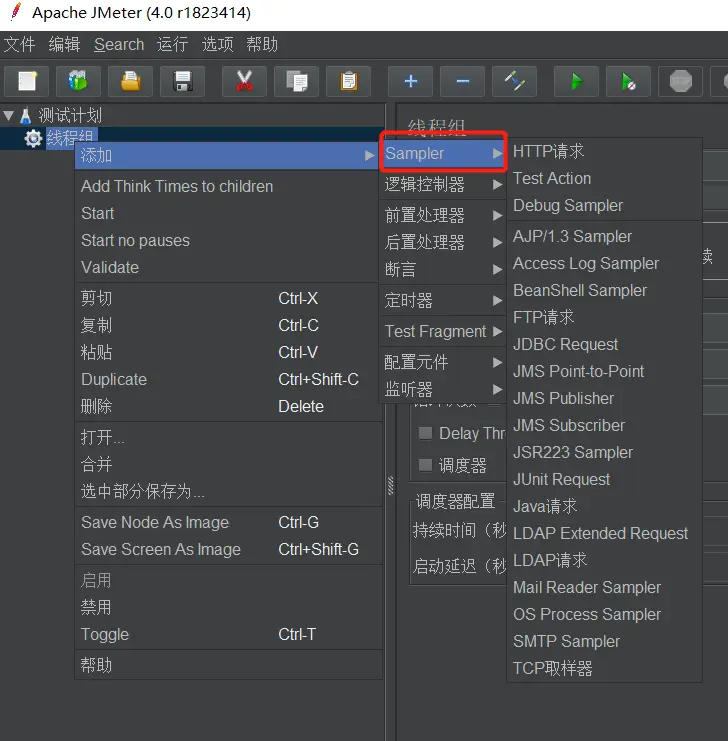The height and width of the screenshot is (741, 728).
Task: Choose HTTP请求 sampler
Action: pyautogui.click(x=604, y=151)
